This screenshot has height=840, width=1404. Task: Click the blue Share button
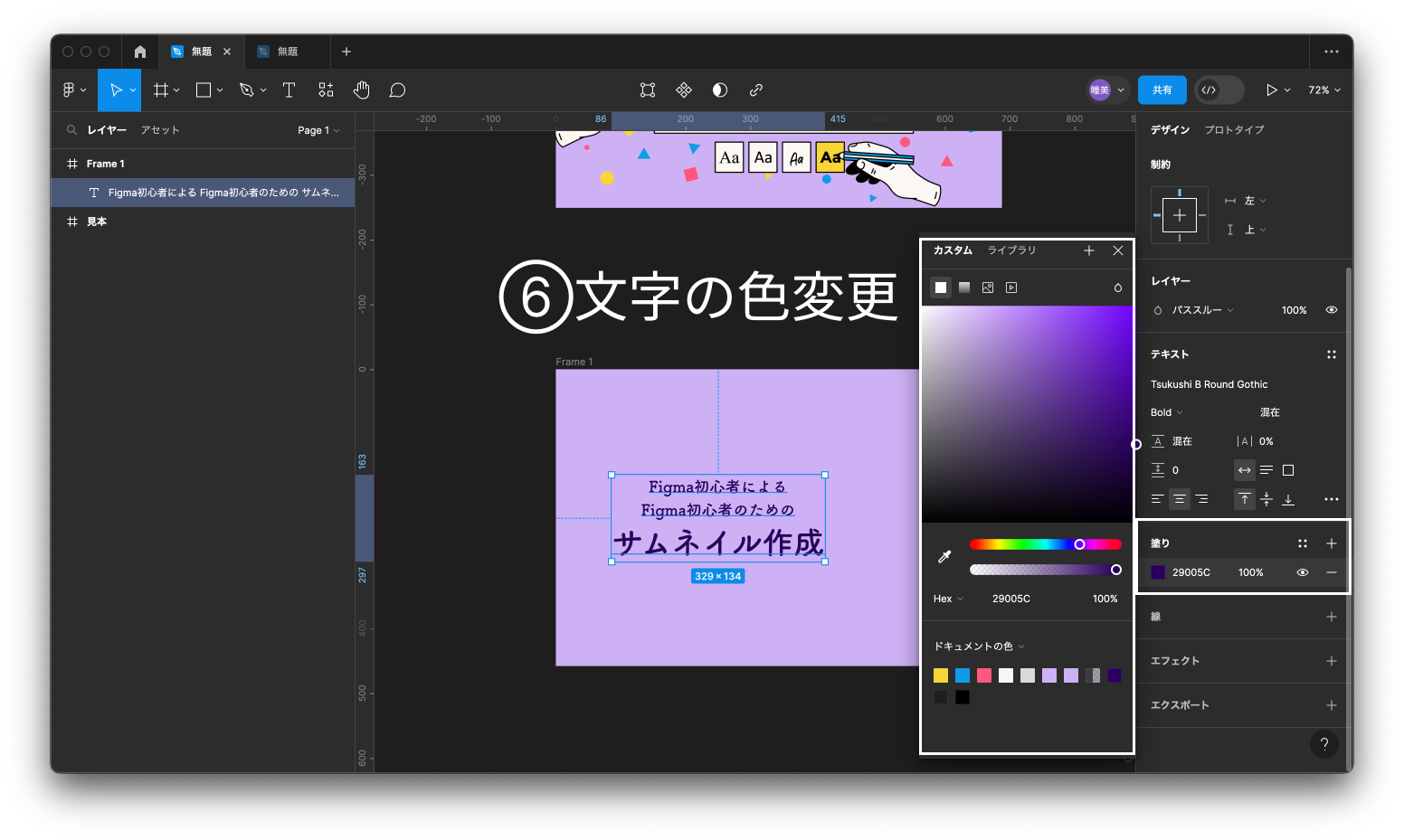(x=1162, y=90)
